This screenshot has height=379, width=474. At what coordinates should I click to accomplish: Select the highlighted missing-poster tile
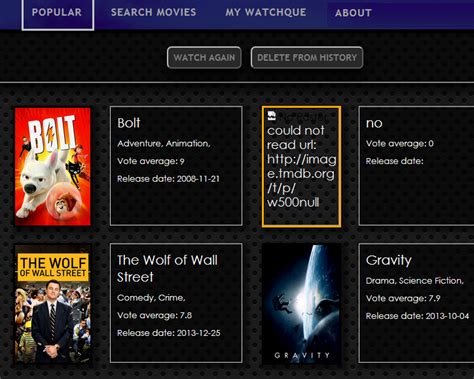point(301,167)
